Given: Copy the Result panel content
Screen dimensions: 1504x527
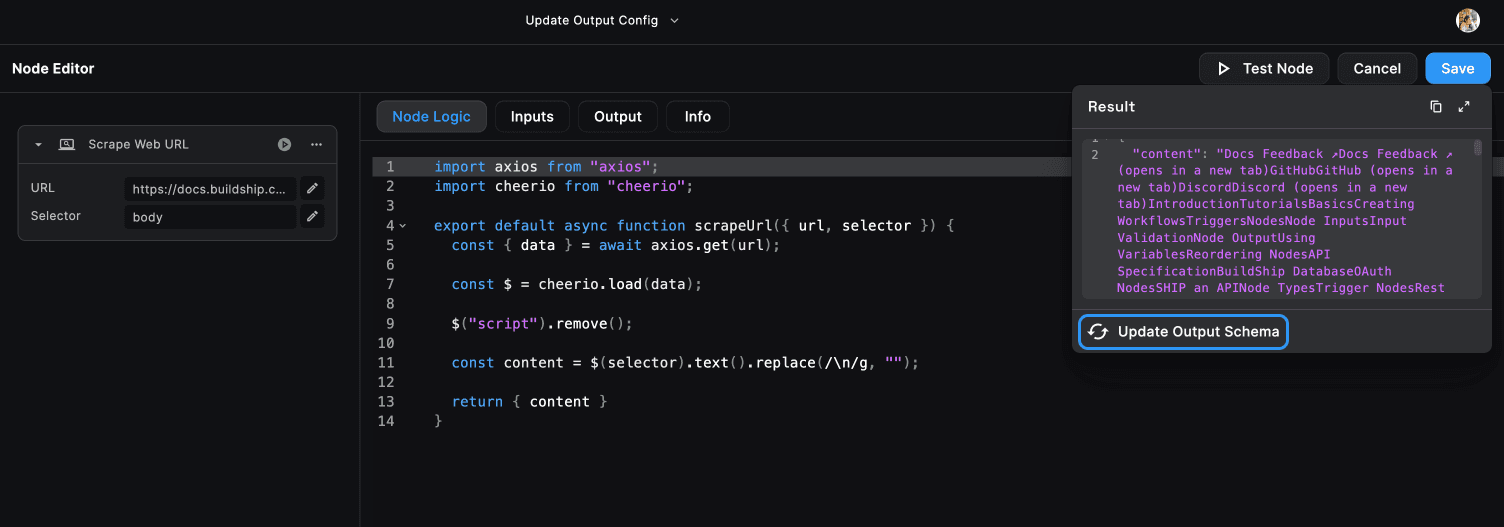Looking at the screenshot, I should [1436, 107].
